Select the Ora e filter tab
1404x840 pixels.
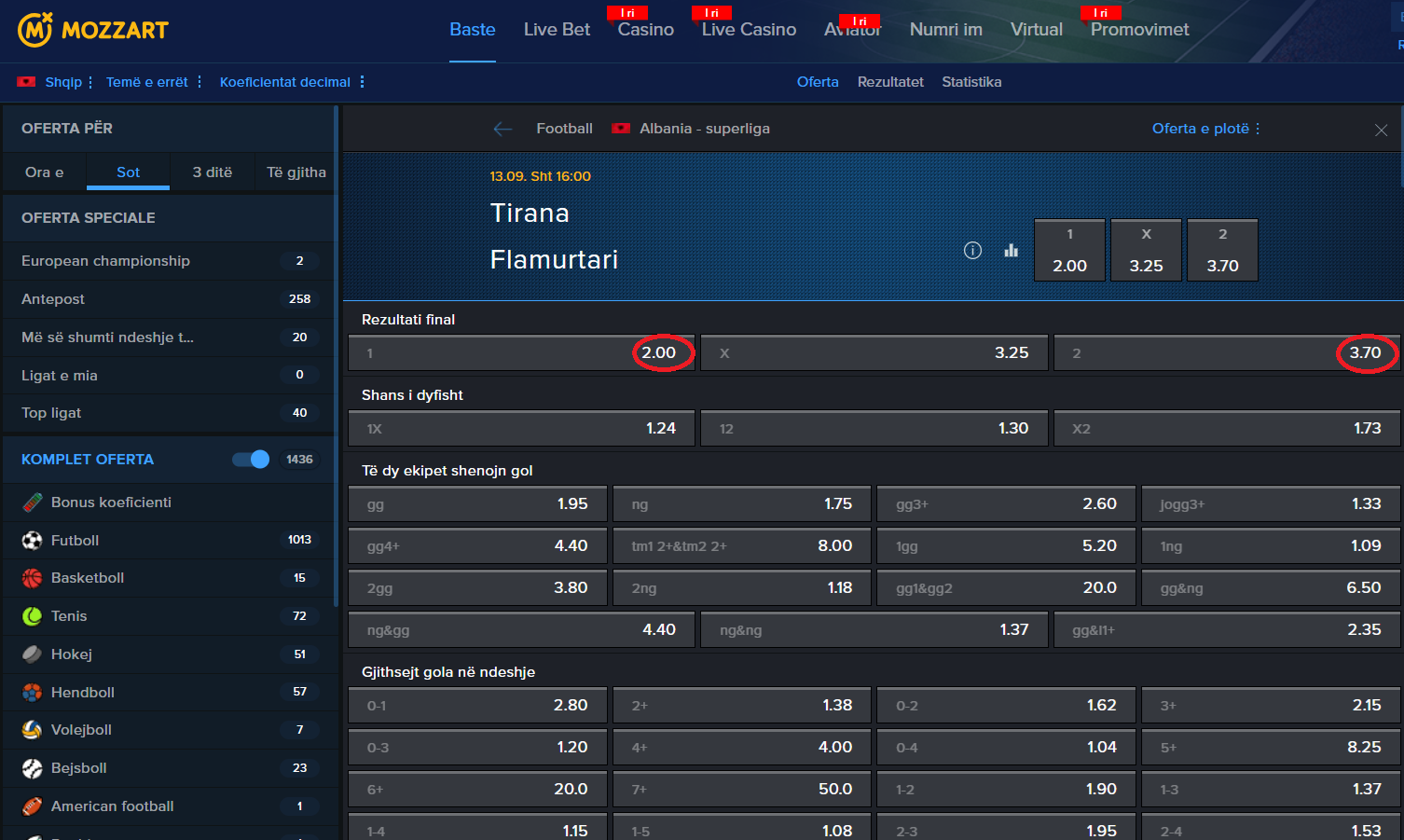pos(45,172)
